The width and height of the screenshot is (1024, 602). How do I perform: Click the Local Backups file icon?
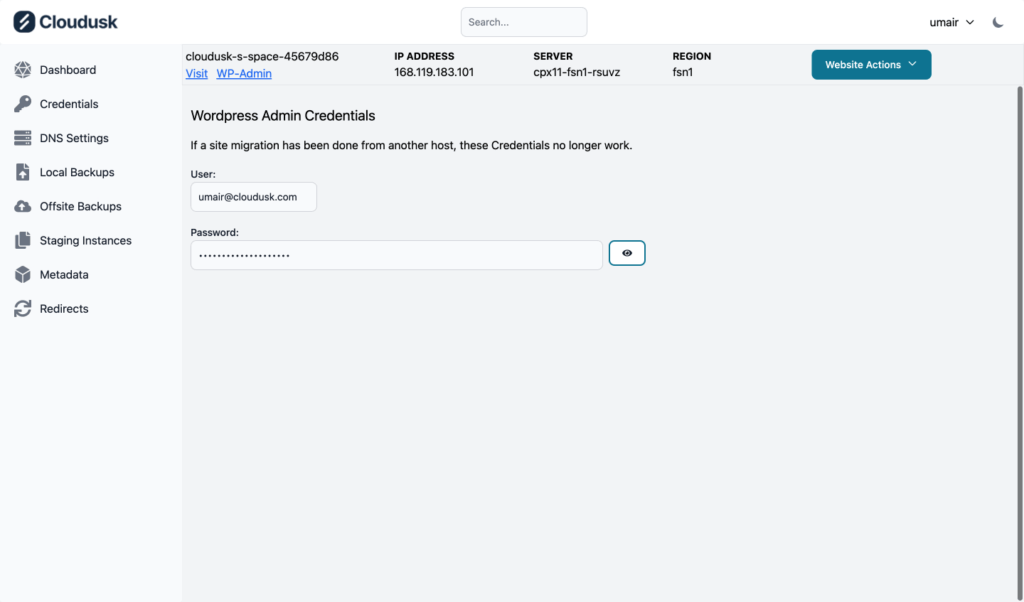click(x=22, y=172)
